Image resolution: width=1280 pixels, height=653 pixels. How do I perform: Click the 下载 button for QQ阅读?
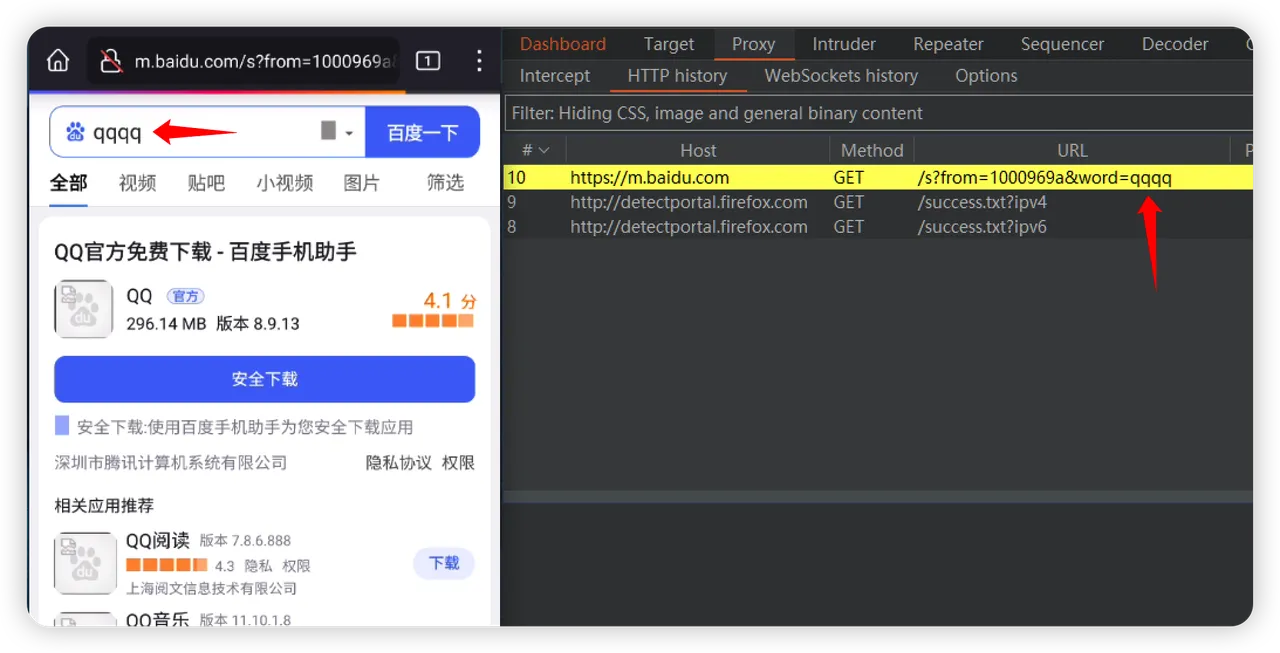click(444, 563)
